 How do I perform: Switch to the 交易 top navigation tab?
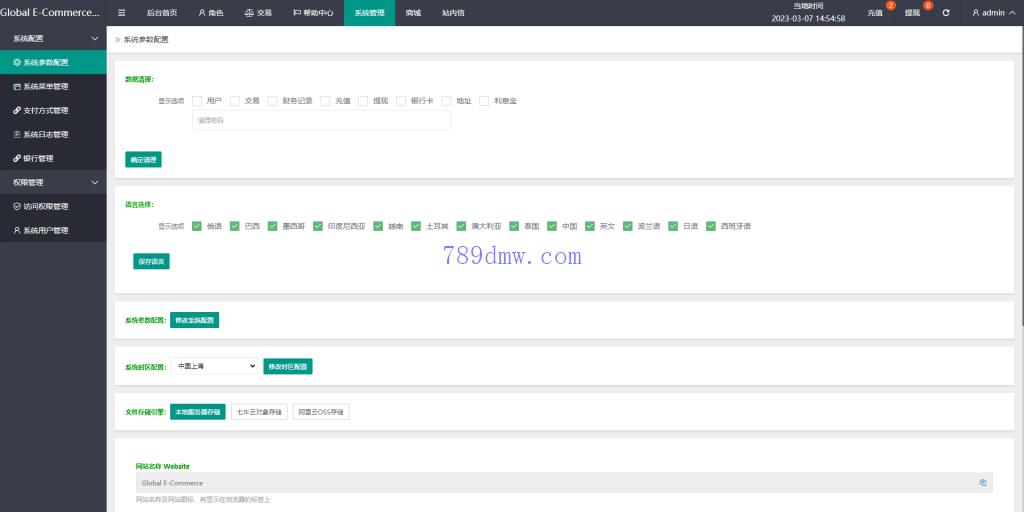click(x=258, y=13)
